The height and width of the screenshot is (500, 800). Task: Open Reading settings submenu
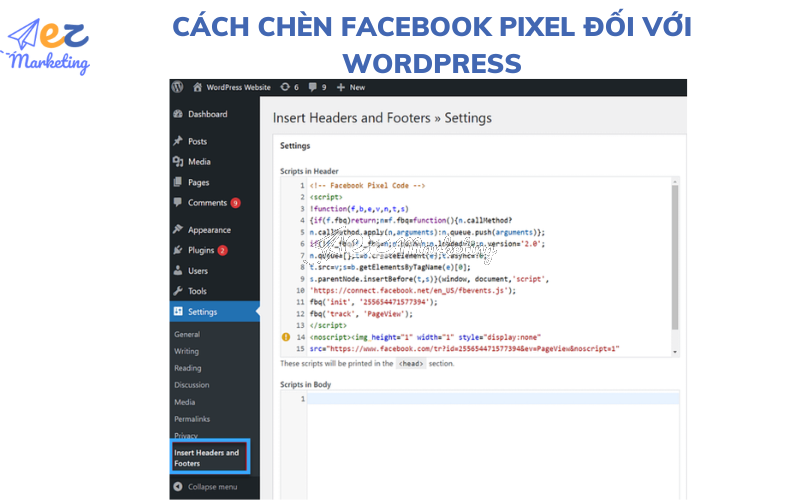point(187,368)
